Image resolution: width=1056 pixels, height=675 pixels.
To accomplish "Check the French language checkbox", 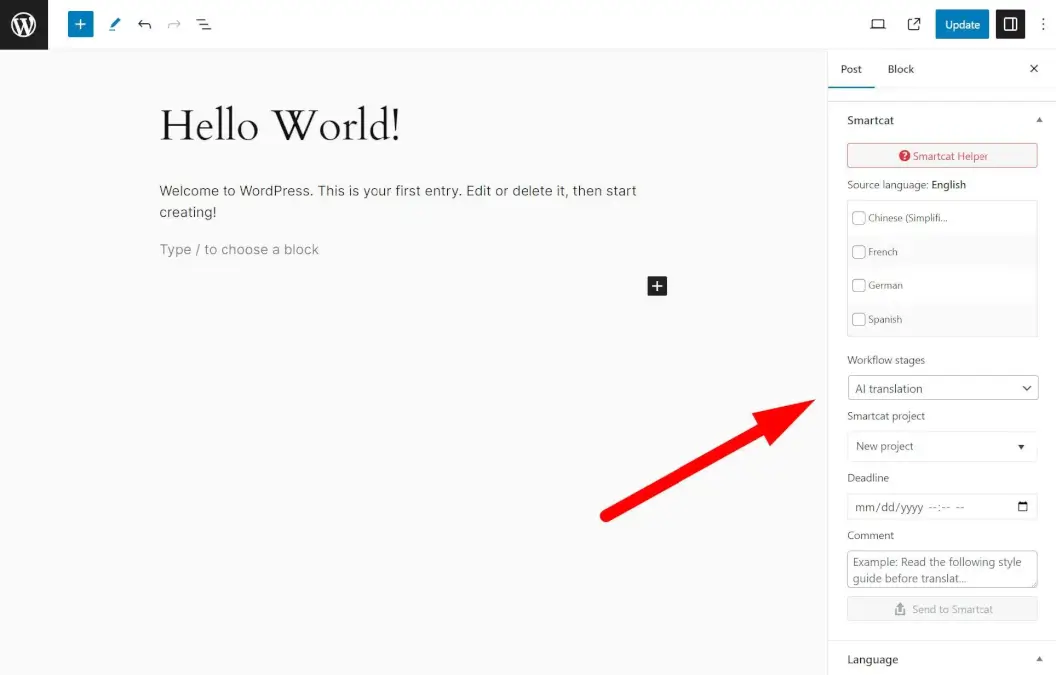I will click(859, 252).
